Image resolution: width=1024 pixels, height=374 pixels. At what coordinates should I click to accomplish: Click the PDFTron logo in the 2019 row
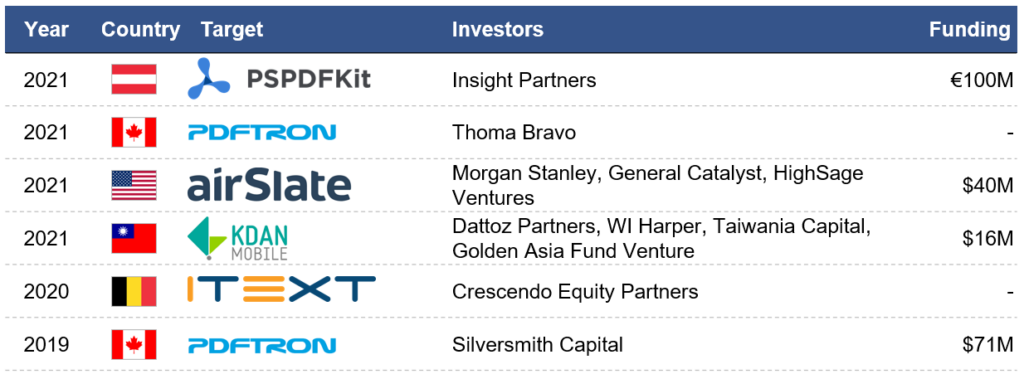click(262, 345)
